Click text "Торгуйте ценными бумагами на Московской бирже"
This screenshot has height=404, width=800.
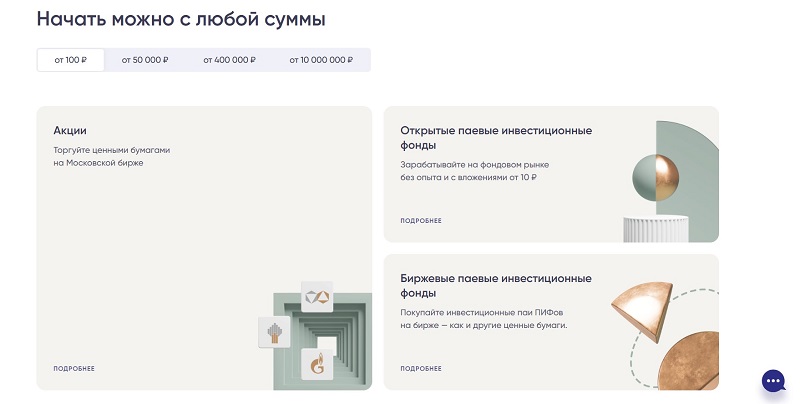point(112,157)
